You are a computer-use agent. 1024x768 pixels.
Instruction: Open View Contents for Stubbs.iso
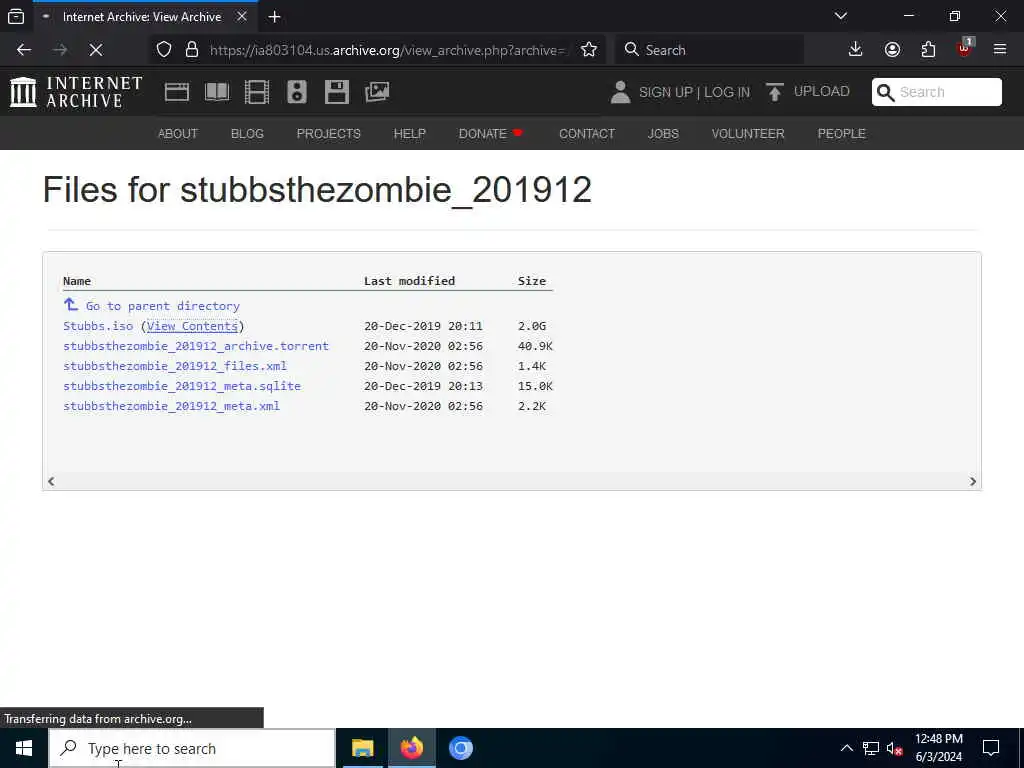(192, 326)
